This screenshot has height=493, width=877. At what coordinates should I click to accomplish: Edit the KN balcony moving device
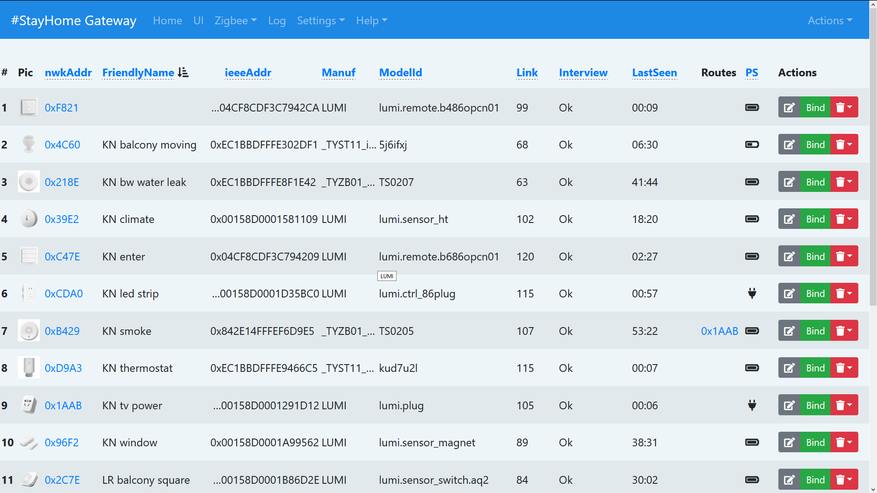[x=789, y=144]
